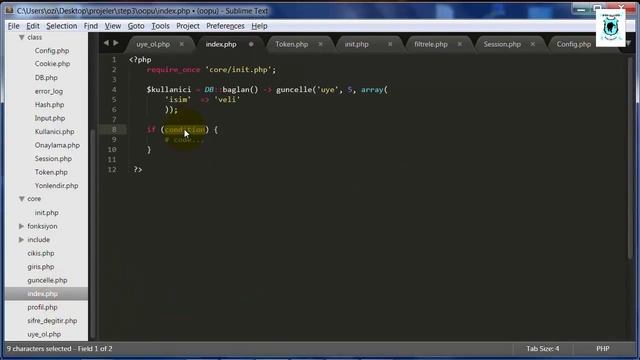
Task: Open DB.php in the sidebar
Action: tap(46, 78)
